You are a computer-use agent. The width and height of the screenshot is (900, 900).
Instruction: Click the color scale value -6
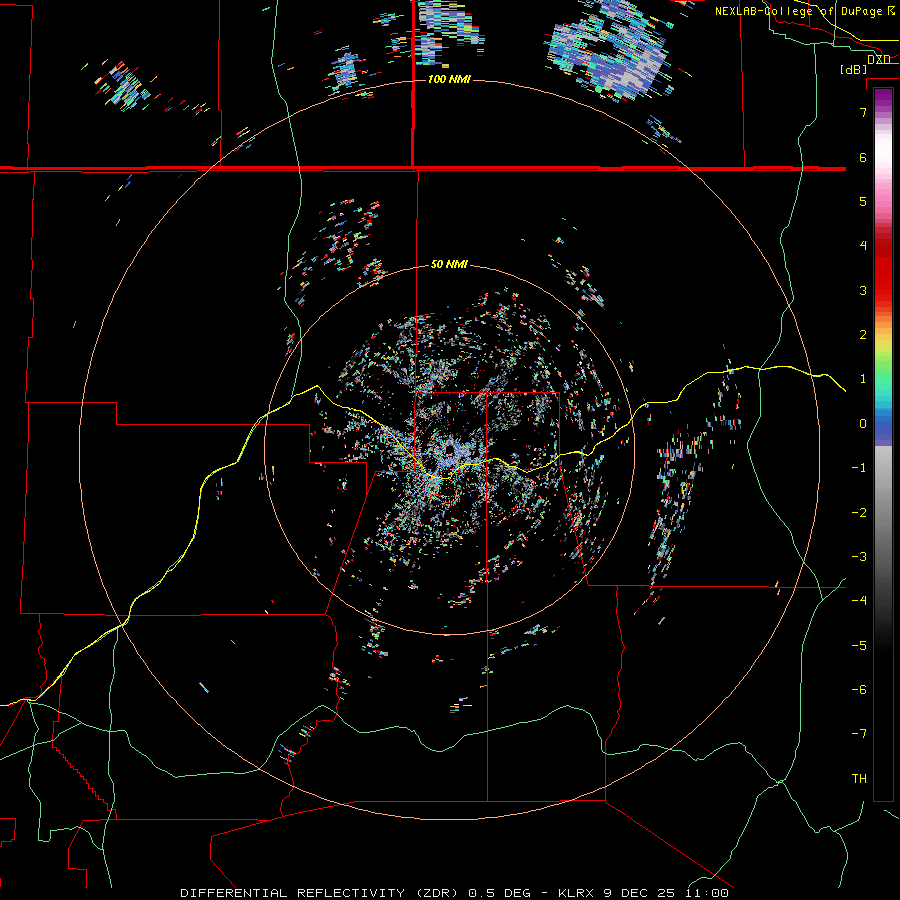coord(859,690)
